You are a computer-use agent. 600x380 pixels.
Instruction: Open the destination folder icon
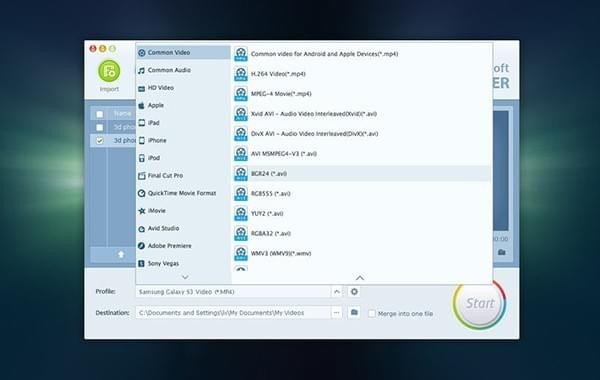click(x=354, y=312)
